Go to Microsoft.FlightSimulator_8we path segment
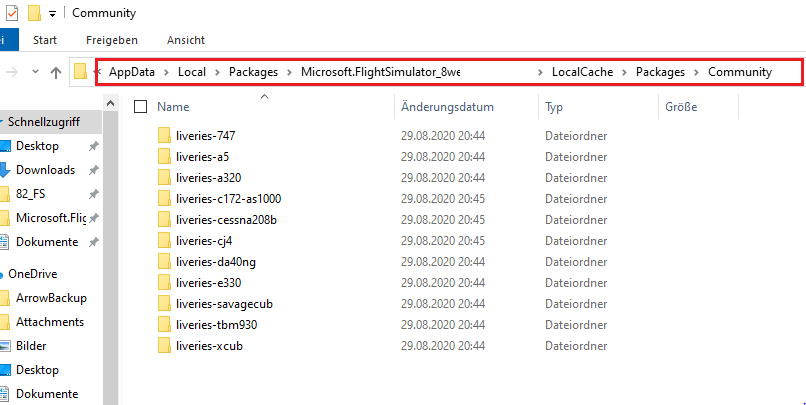Screen dimensions: 806x405 click(x=380, y=72)
